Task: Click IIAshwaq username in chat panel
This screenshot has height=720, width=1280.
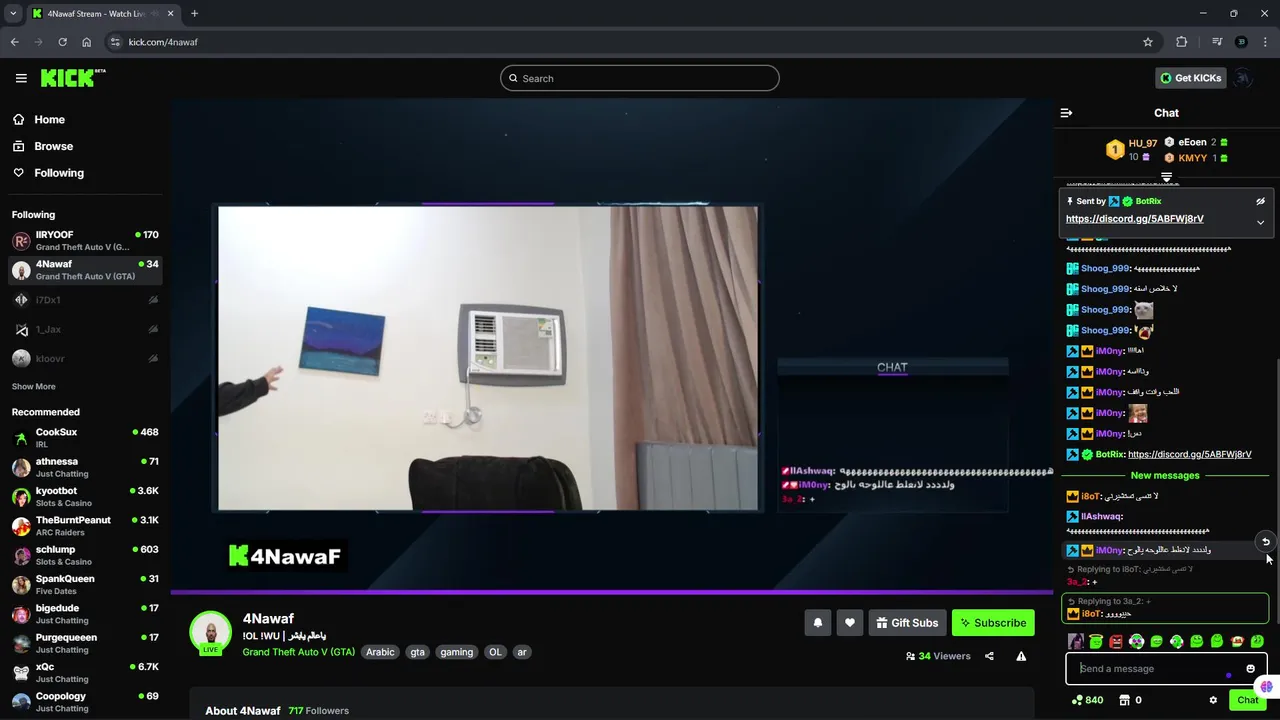Action: coord(1102,517)
